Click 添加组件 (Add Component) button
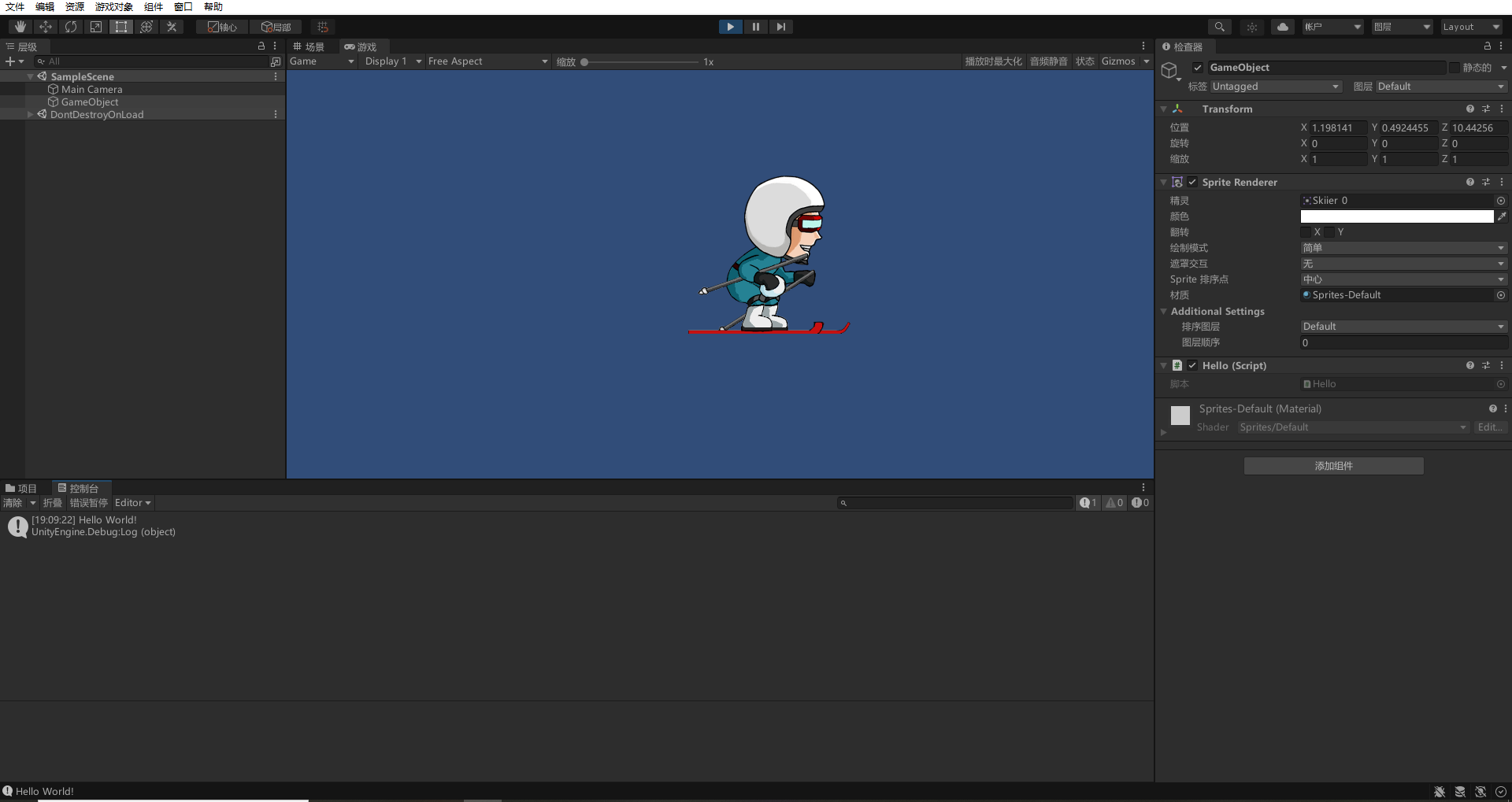1512x802 pixels. 1333,466
